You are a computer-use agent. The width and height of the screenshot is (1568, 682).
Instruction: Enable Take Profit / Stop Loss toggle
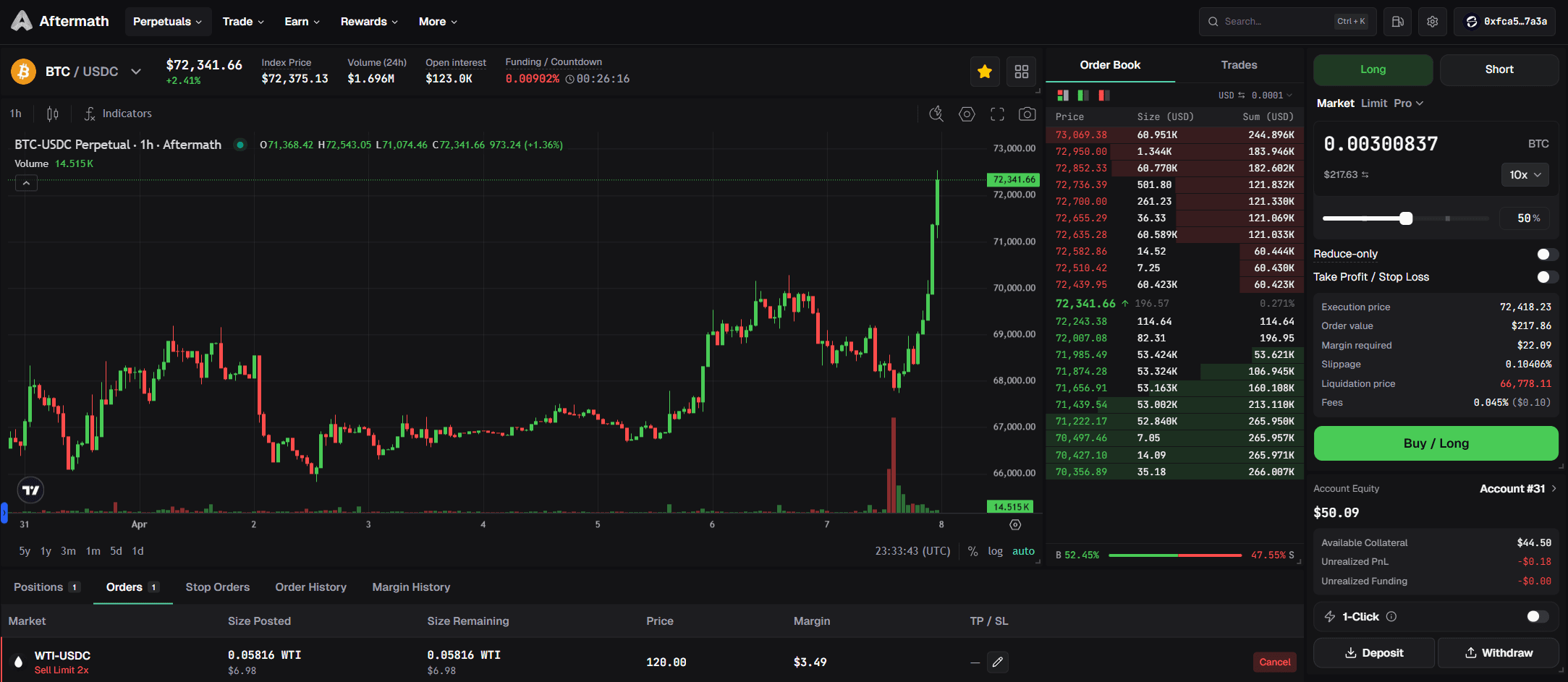click(x=1547, y=277)
